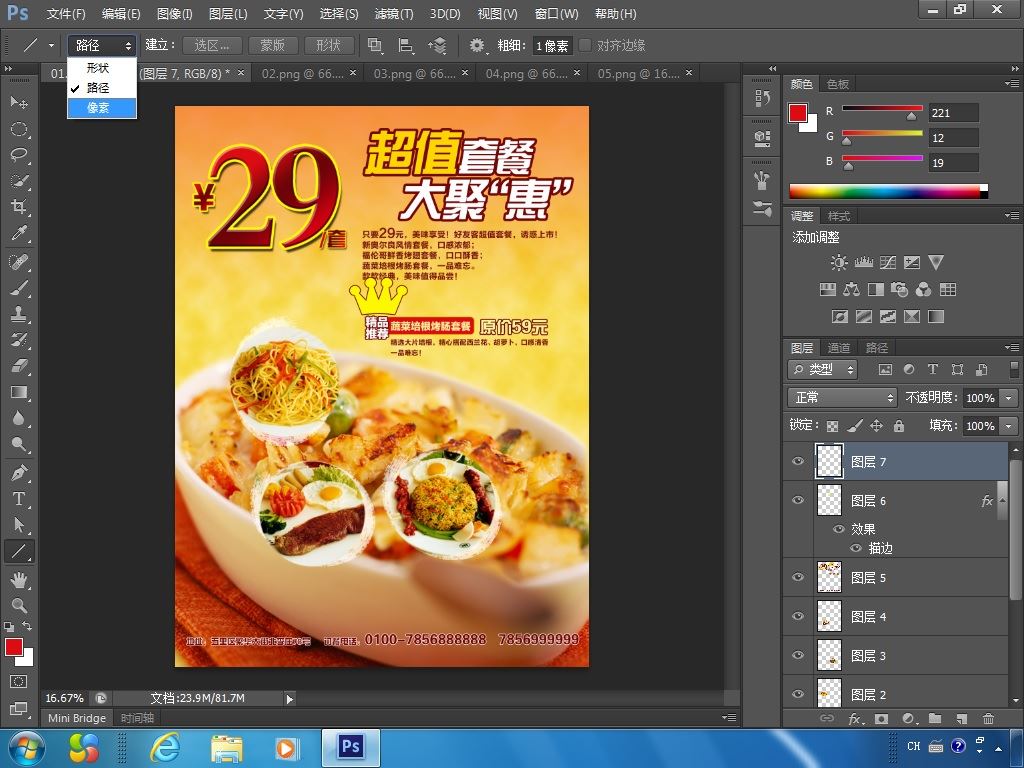The width and height of the screenshot is (1024, 768).
Task: Hide layer 图层 7
Action: coord(797,461)
